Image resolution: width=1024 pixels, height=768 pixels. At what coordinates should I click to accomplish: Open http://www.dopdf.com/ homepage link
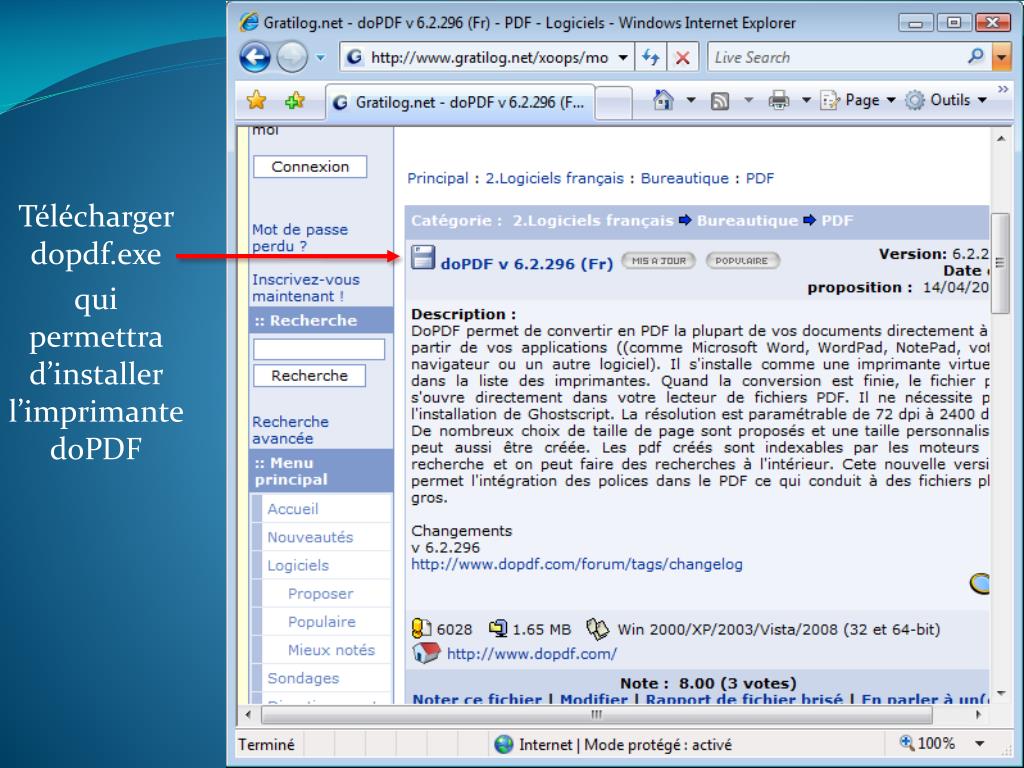coord(532,654)
